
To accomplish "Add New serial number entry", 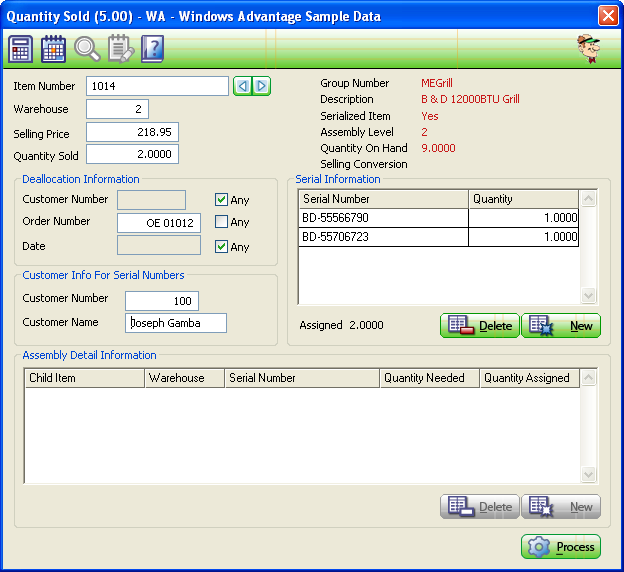I will coord(561,326).
